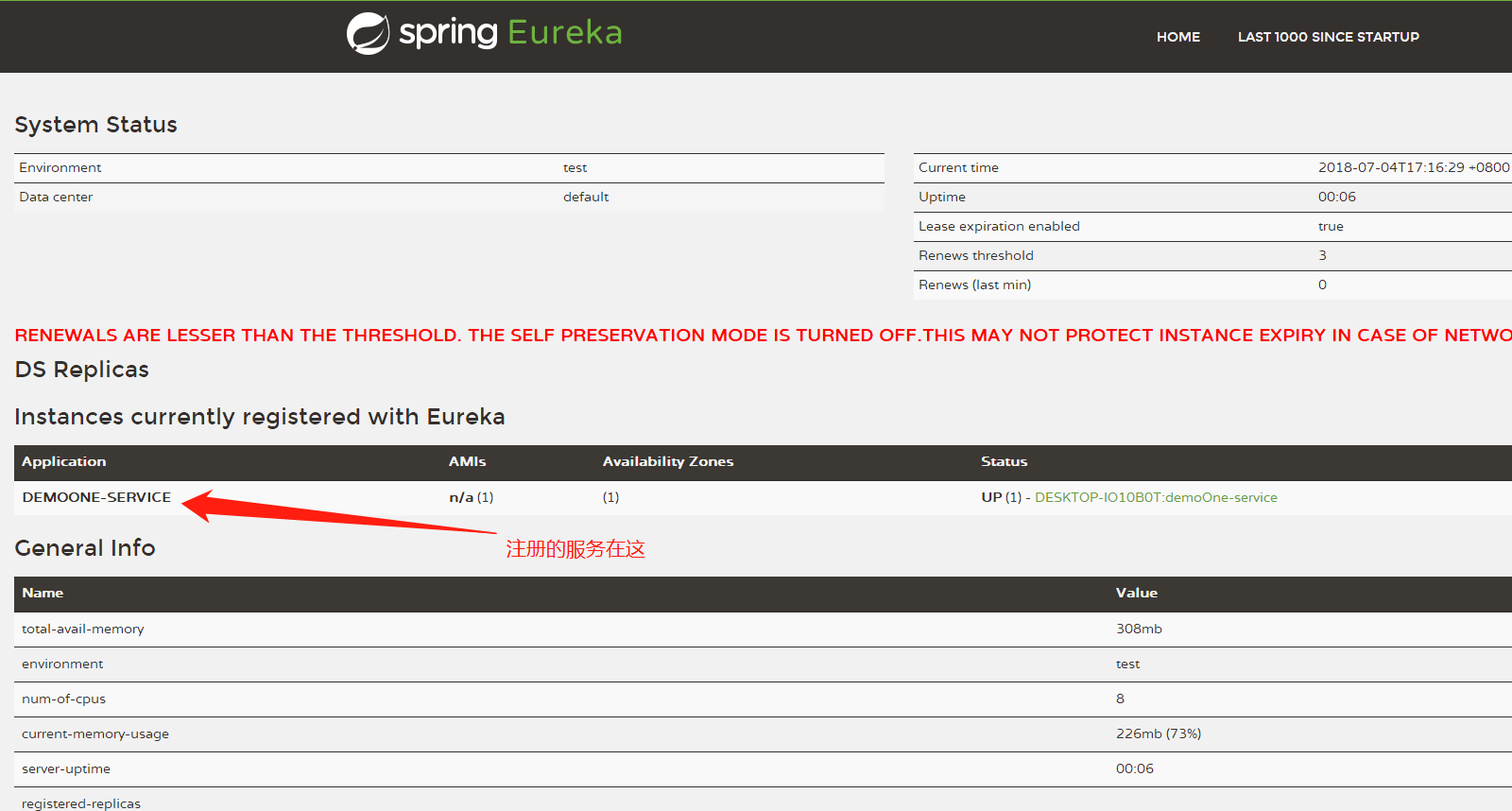Image resolution: width=1512 pixels, height=811 pixels.
Task: Click the 'Status' column header
Action: (x=1004, y=461)
